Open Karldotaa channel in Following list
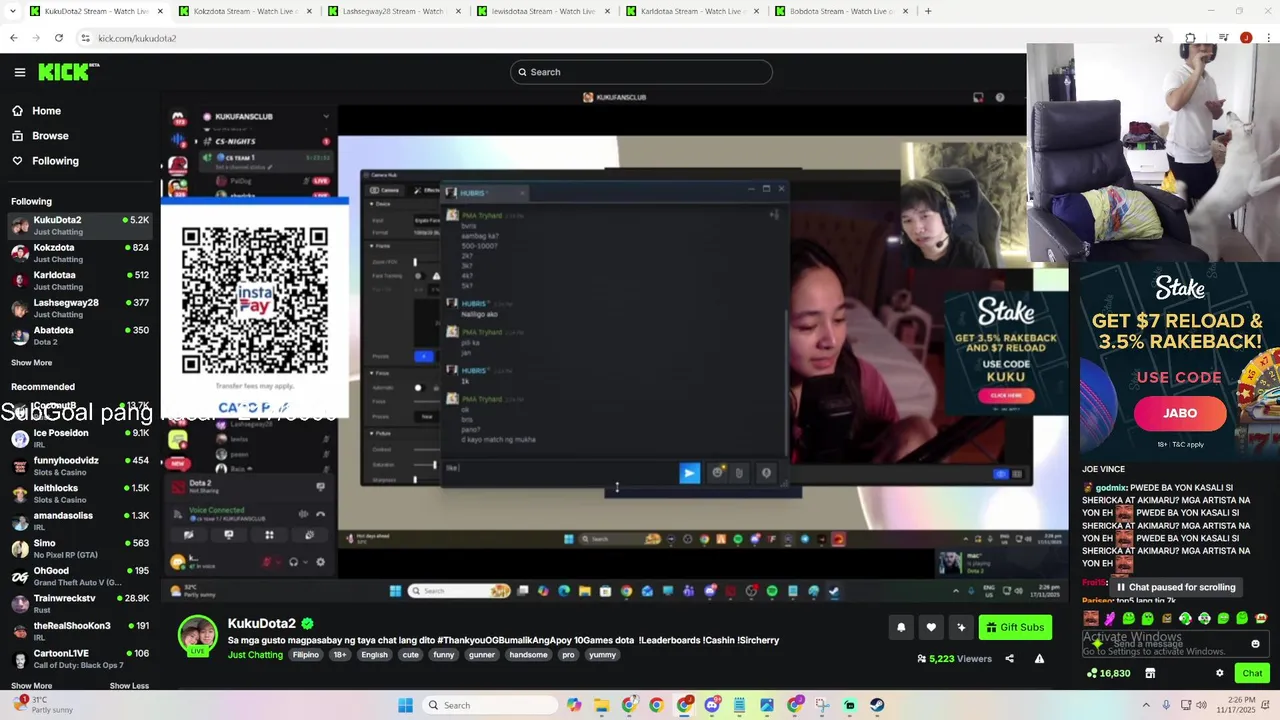This screenshot has height=720, width=1280. coord(80,281)
